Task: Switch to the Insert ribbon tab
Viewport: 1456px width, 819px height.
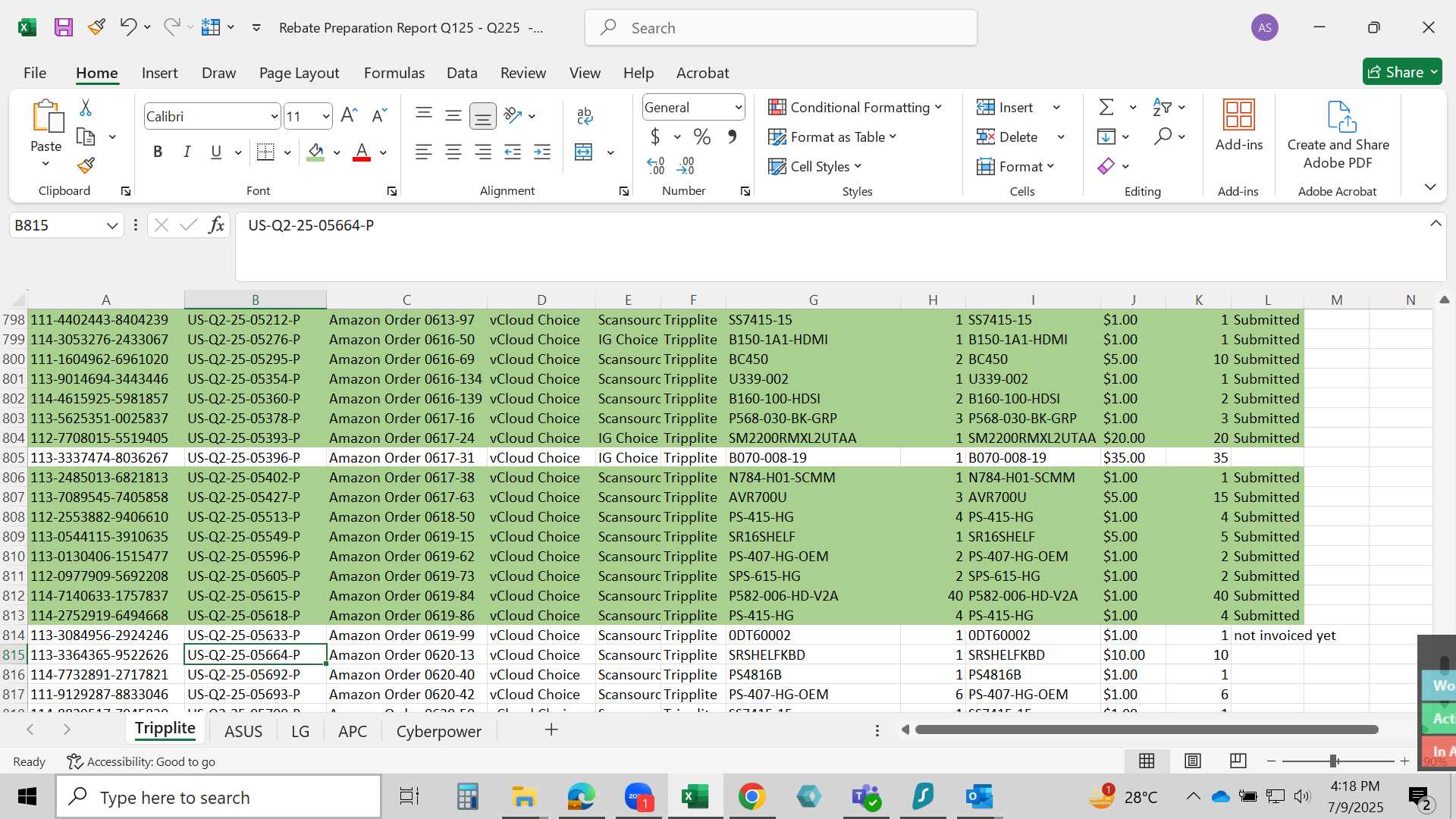Action: pyautogui.click(x=159, y=73)
